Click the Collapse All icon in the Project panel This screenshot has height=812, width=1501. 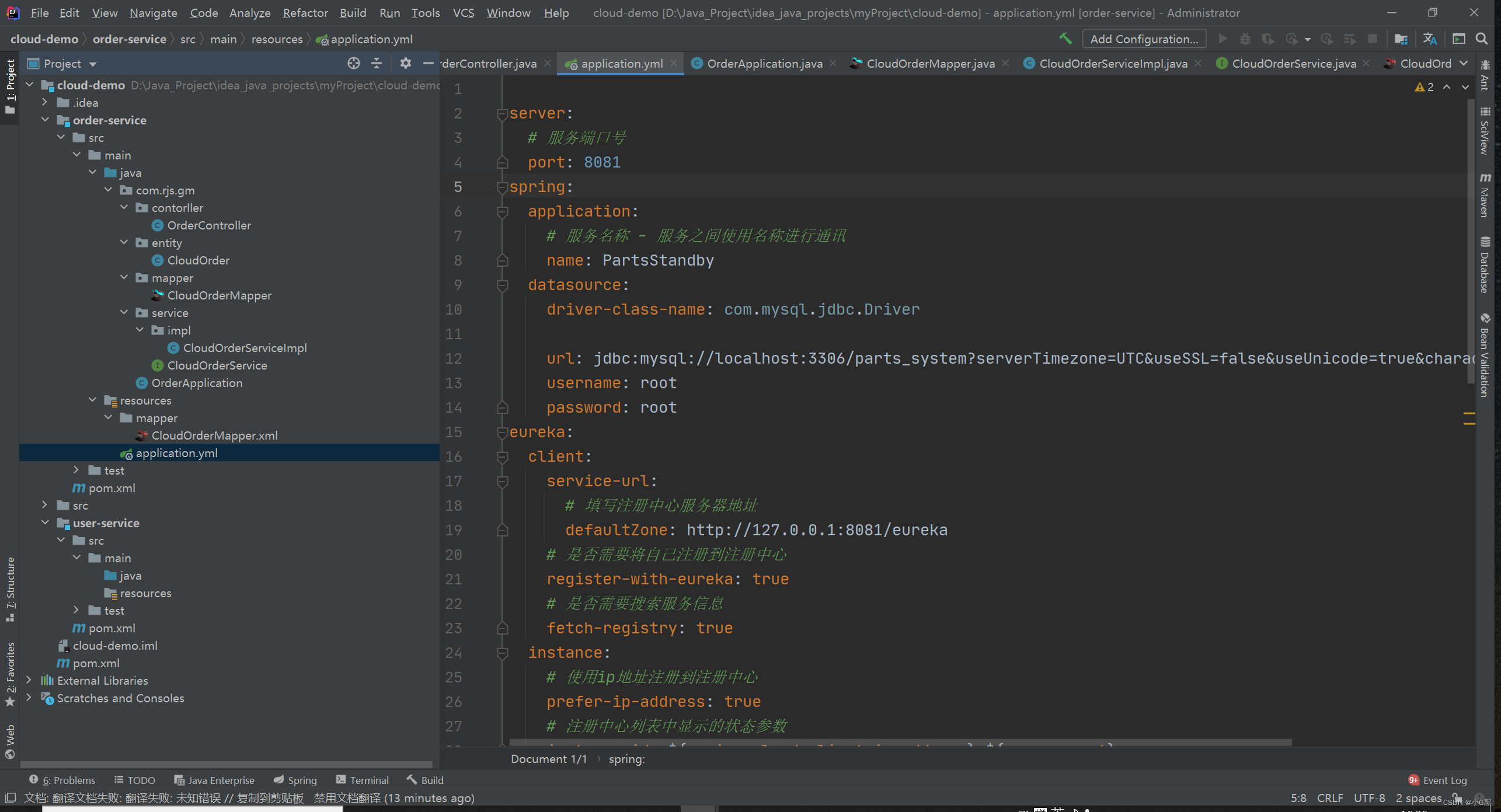coord(377,64)
